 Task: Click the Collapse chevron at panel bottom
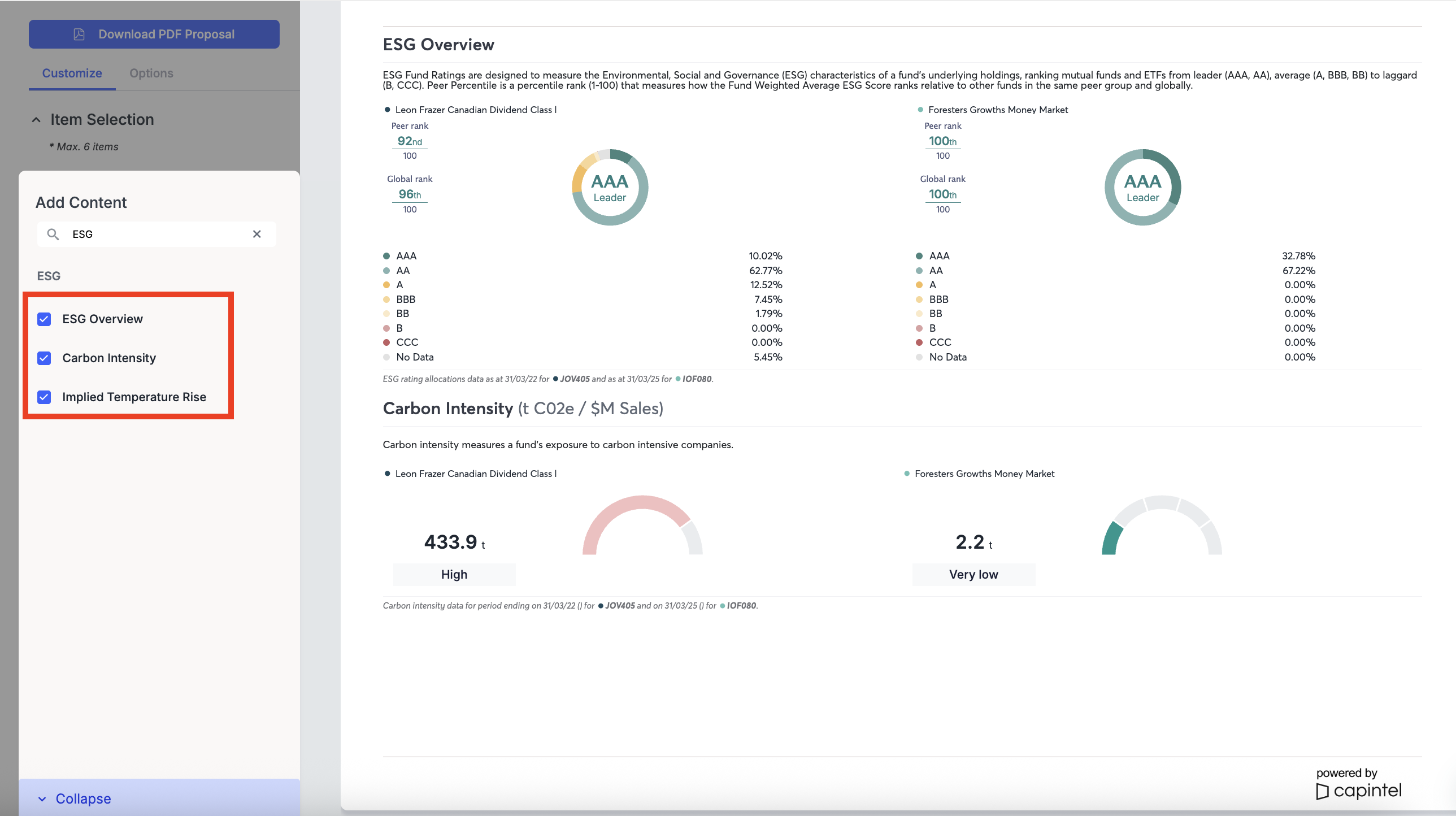(x=42, y=799)
